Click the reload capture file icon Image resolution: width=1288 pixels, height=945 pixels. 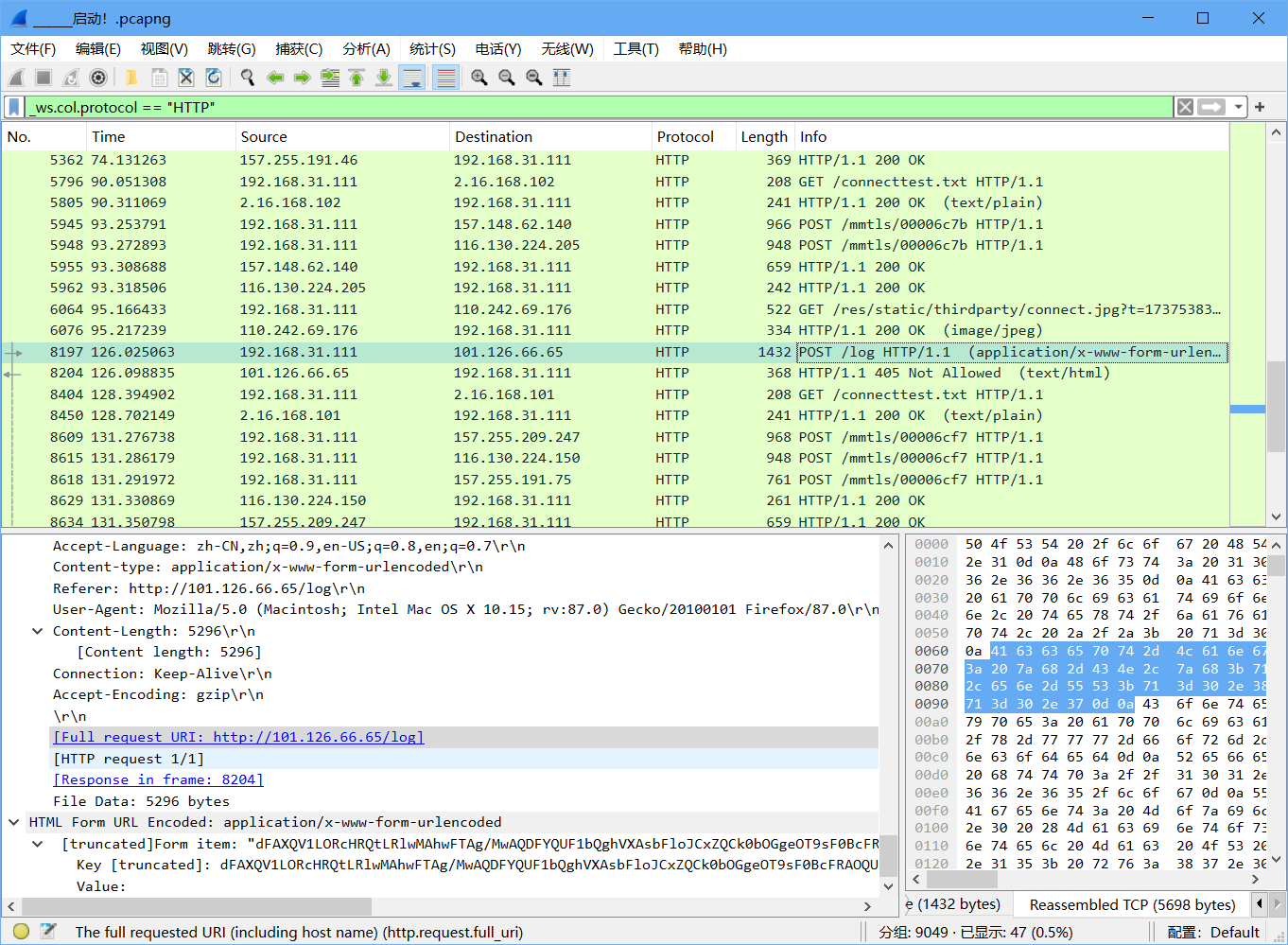click(214, 78)
